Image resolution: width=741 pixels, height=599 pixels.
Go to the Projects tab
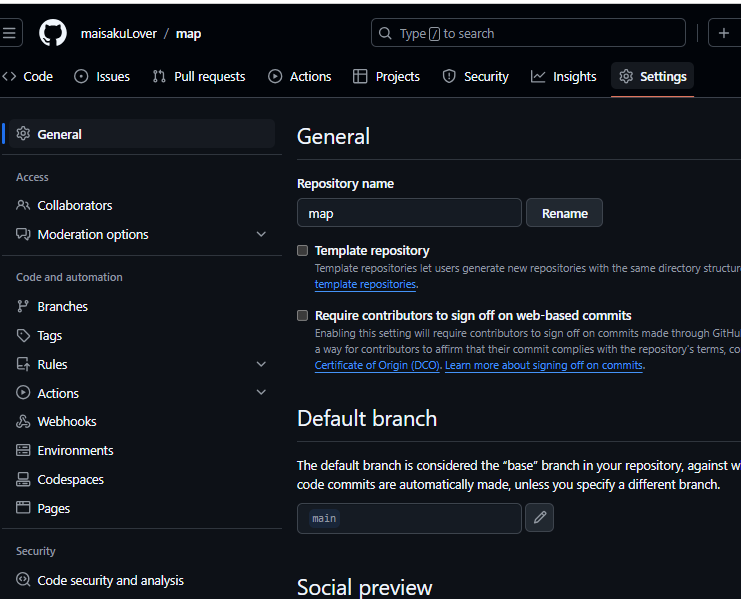click(x=387, y=77)
